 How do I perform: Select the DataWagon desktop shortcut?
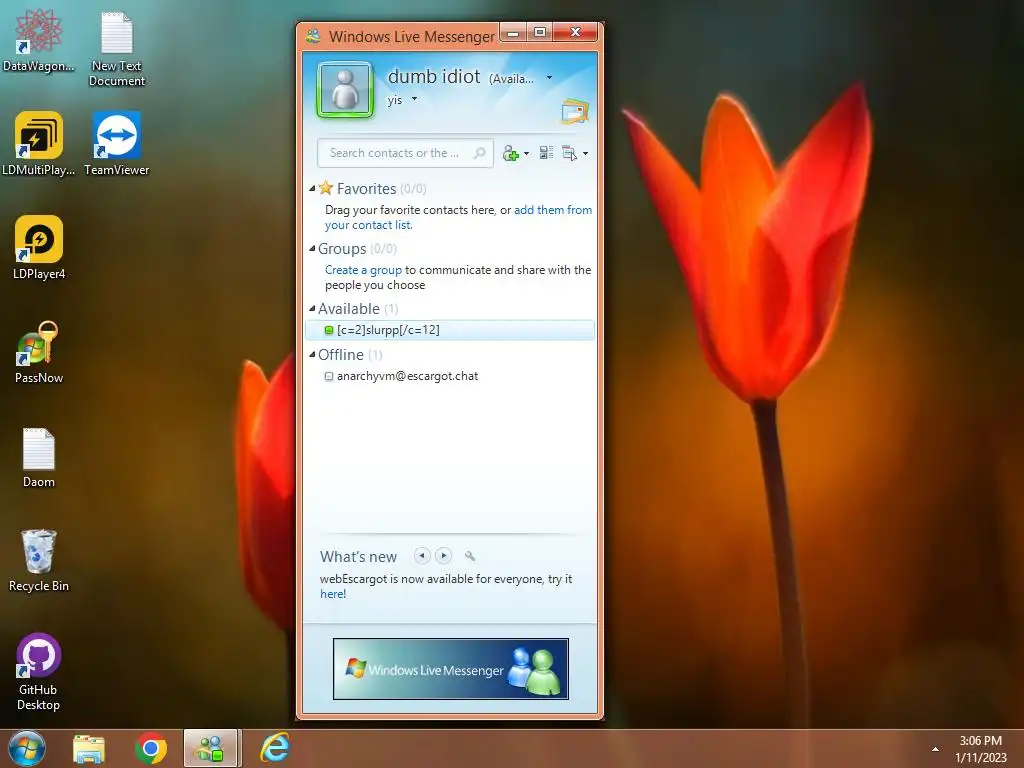[39, 42]
